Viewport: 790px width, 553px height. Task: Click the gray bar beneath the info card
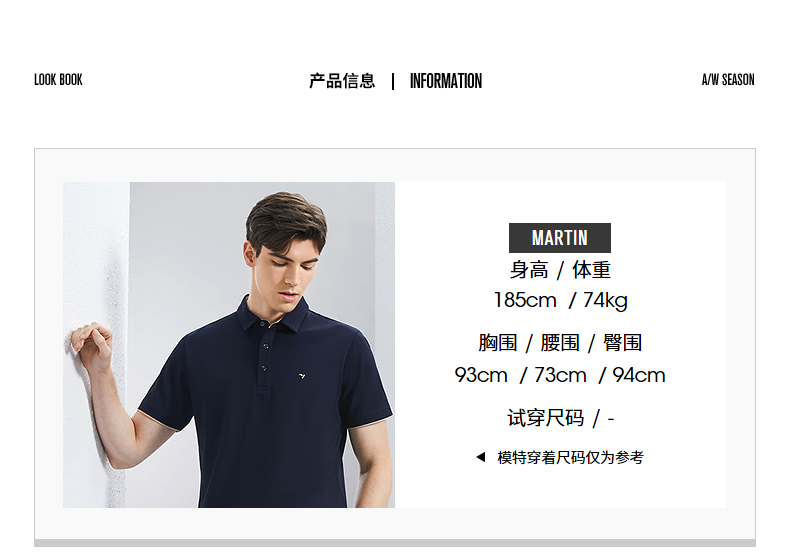pyautogui.click(x=394, y=543)
